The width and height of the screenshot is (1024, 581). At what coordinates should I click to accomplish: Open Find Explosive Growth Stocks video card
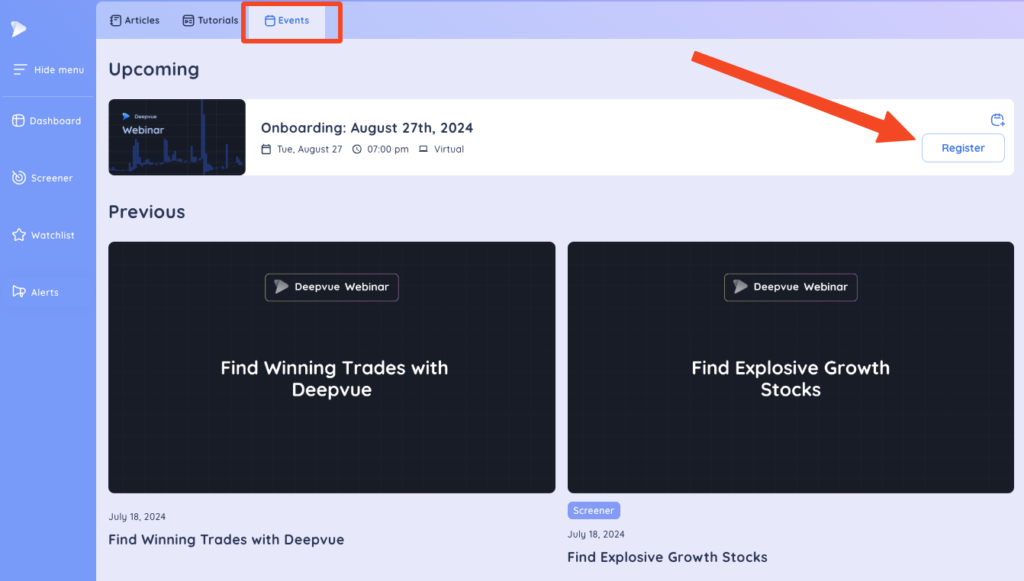pos(790,367)
